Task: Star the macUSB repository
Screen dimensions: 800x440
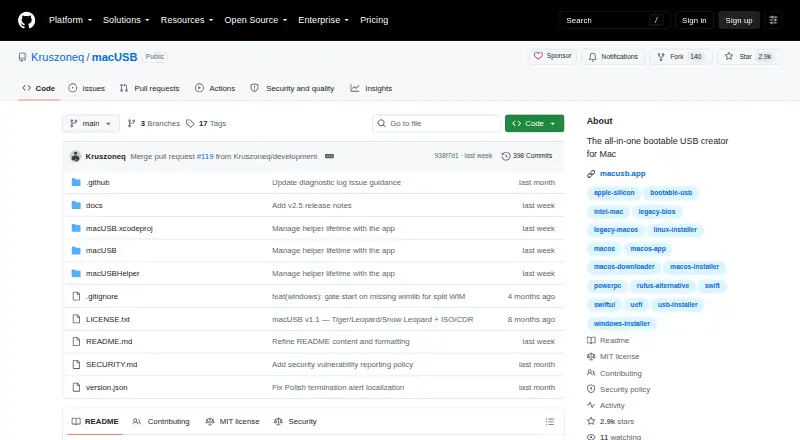Action: click(x=749, y=57)
